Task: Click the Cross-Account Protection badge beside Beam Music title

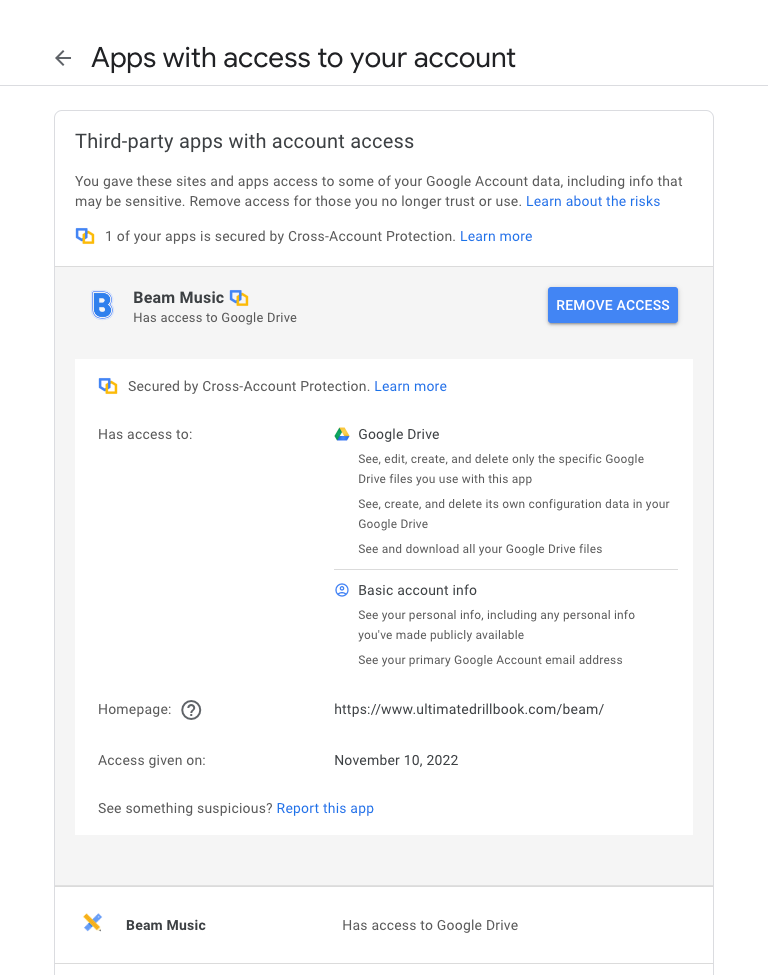Action: point(239,298)
